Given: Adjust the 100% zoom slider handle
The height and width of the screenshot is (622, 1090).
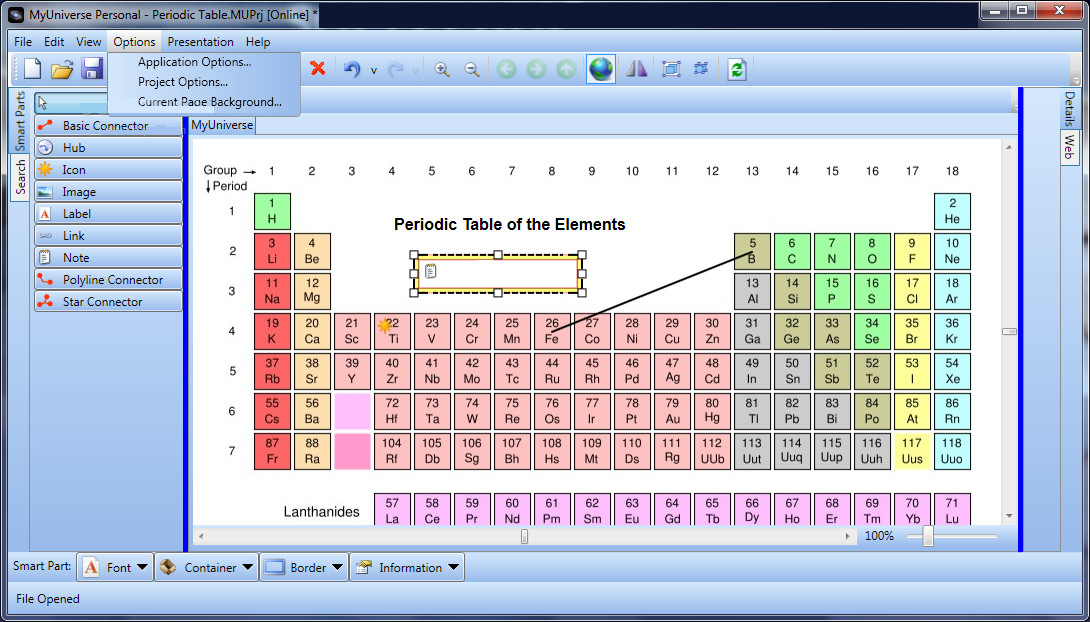Looking at the screenshot, I should point(927,536).
